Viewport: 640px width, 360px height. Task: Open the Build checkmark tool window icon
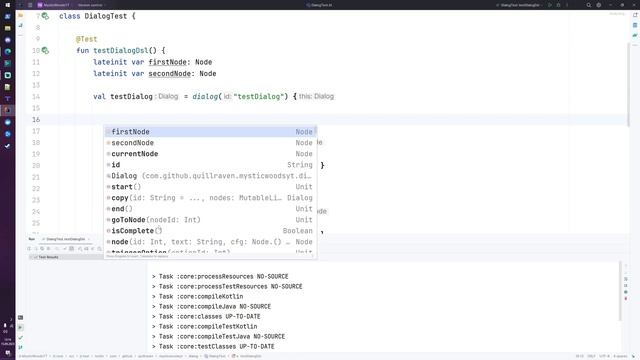(x=20, y=338)
